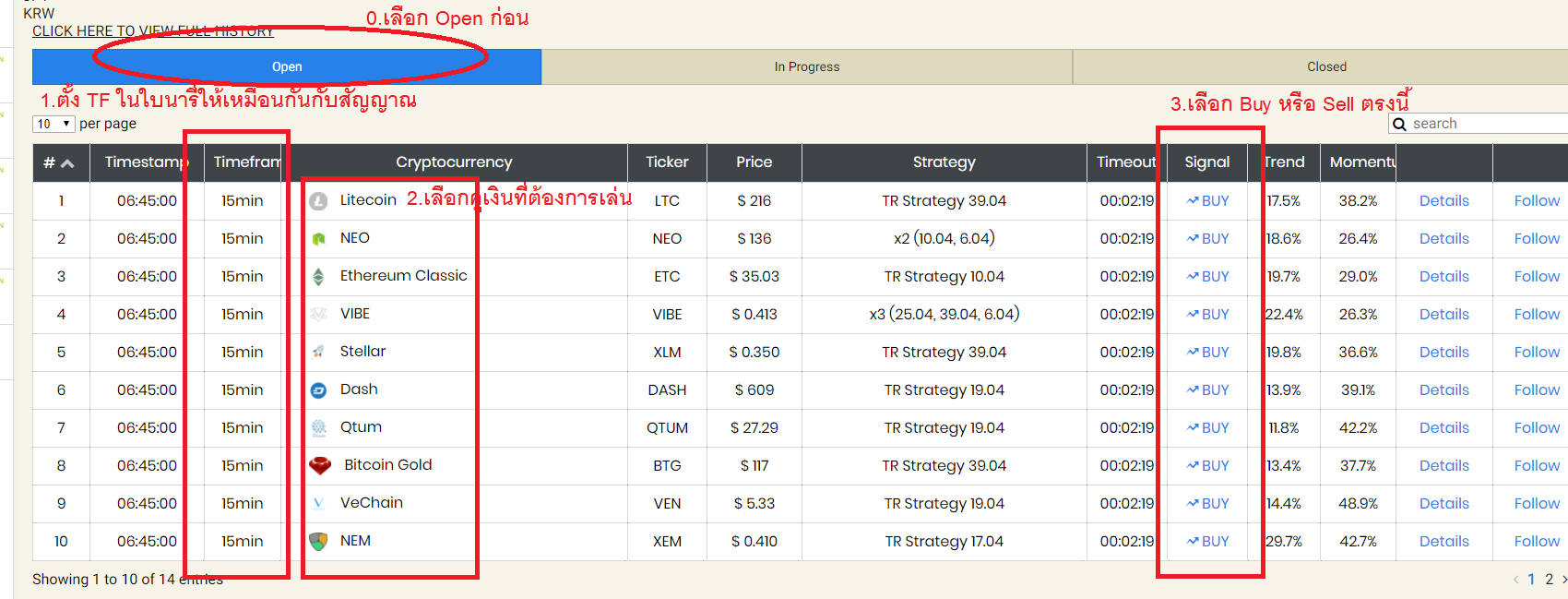The image size is (1568, 599).
Task: Click the BUY signal for Litecoin
Action: click(1207, 200)
